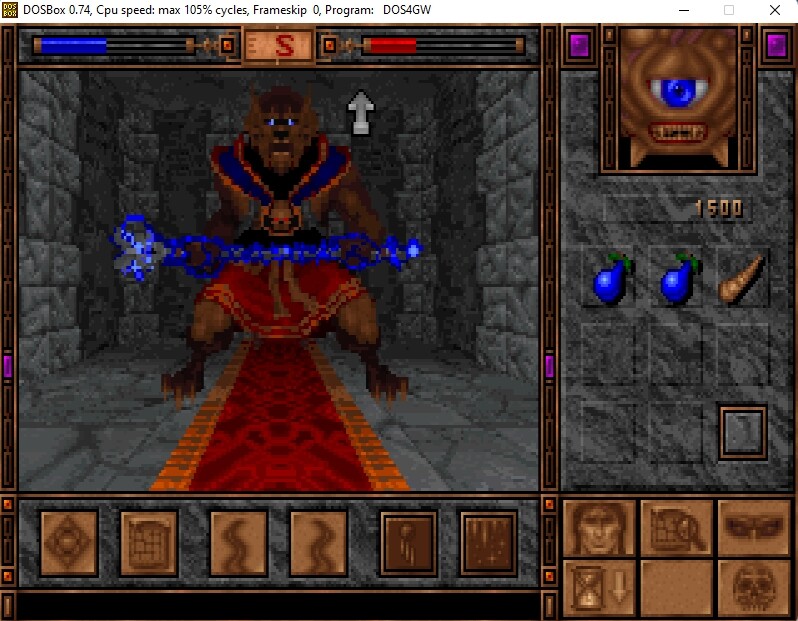798x621 pixels.
Task: Click the second wavy serpent rune slot
Action: (318, 544)
